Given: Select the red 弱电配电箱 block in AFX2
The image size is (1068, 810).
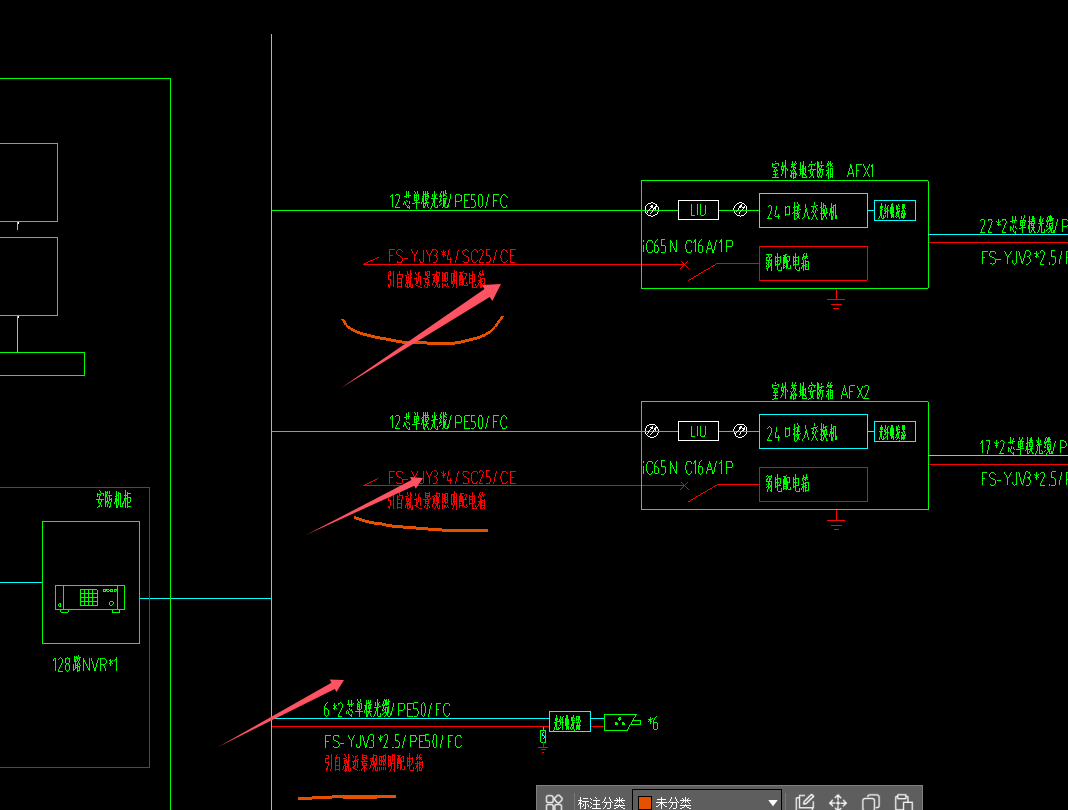Looking at the screenshot, I should point(813,484).
